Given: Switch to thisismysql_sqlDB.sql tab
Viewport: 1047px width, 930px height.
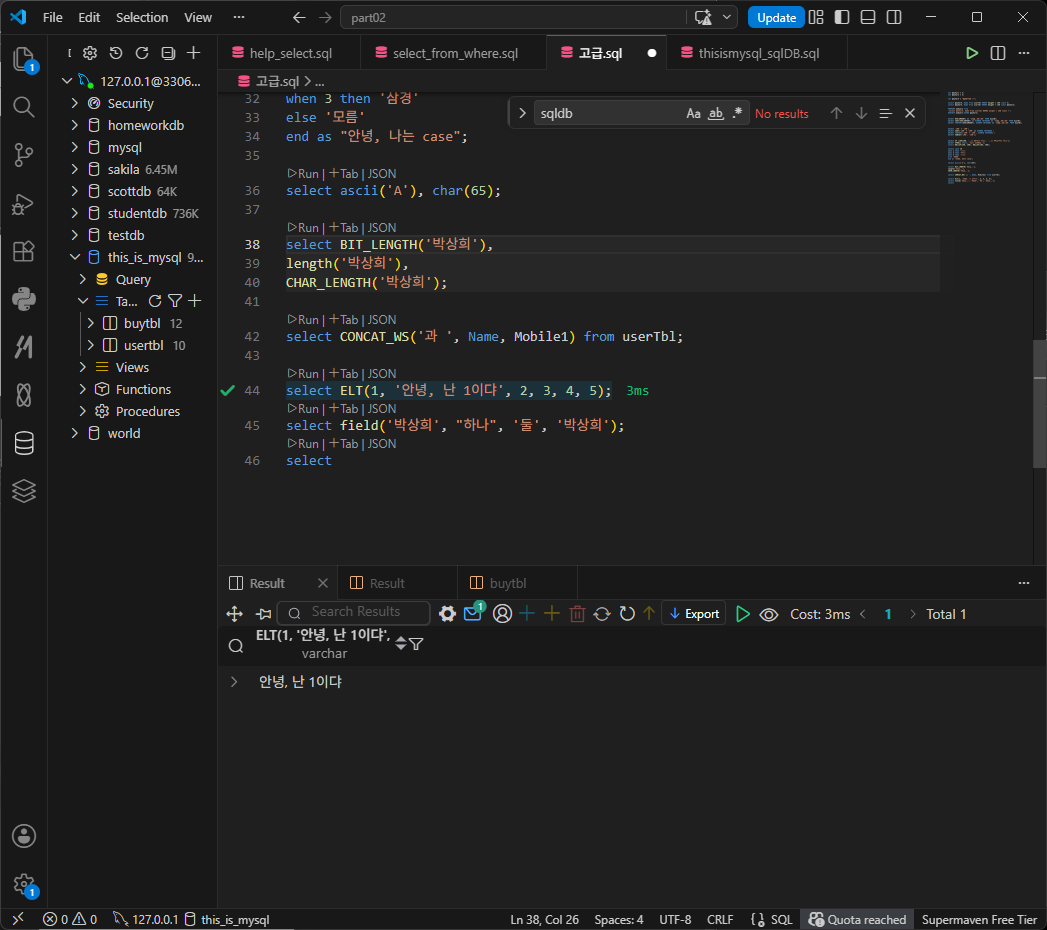Looking at the screenshot, I should (757, 53).
